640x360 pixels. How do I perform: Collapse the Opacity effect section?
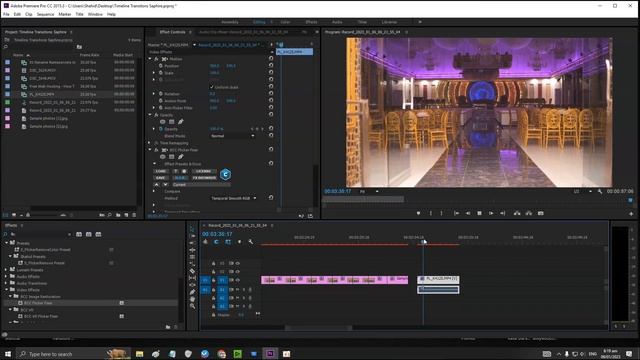(150, 115)
